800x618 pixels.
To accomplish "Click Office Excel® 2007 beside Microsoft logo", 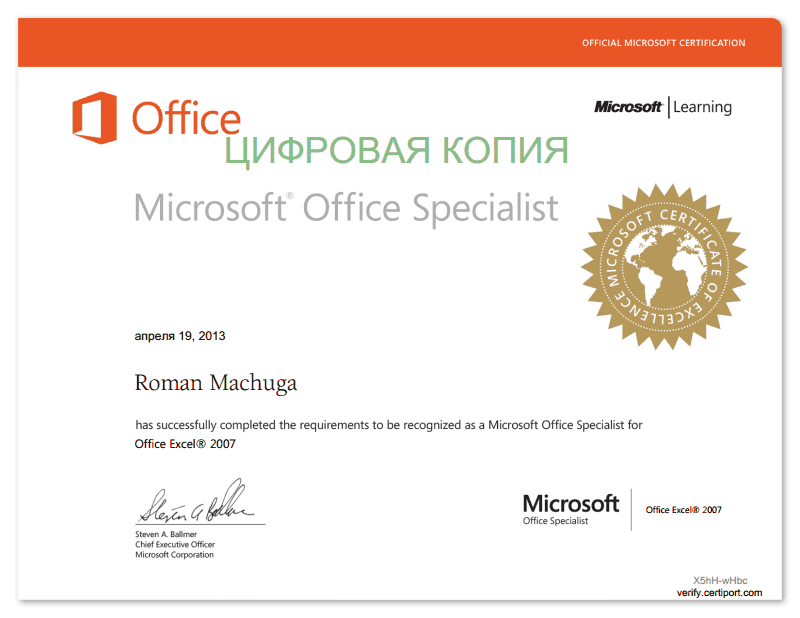I will (x=684, y=510).
